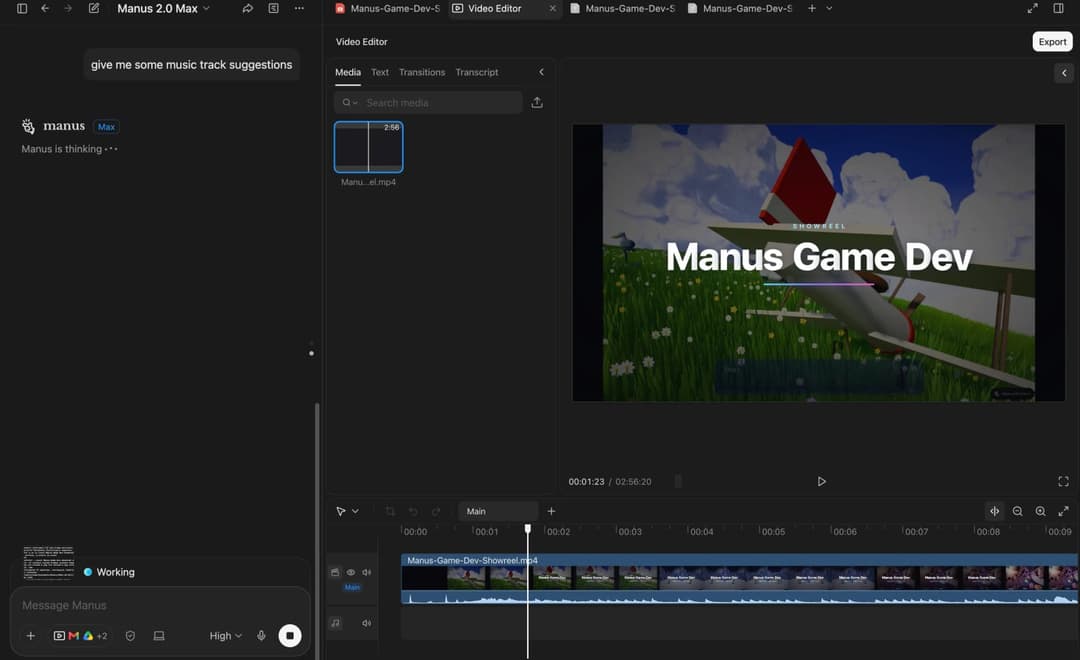Go forward with the right arrow

tap(68, 8)
